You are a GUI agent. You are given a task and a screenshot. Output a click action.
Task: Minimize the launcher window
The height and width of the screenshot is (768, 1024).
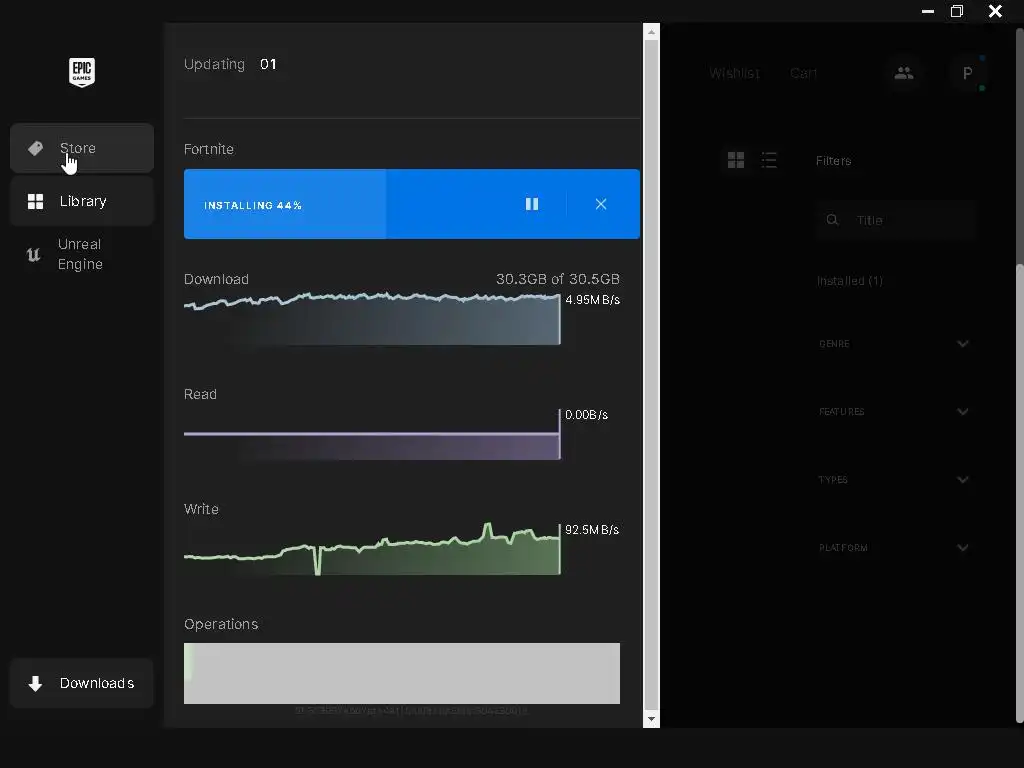[927, 11]
